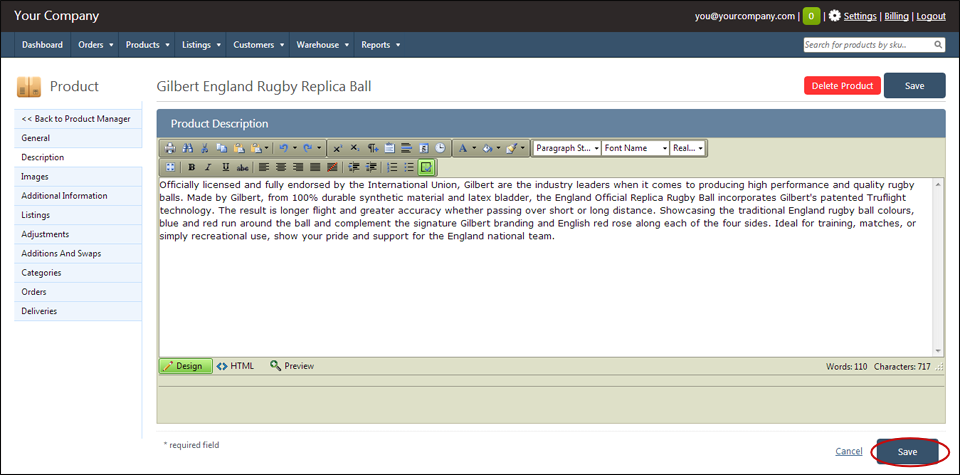
Task: Click the Paste clipboard icon
Action: click(239, 148)
